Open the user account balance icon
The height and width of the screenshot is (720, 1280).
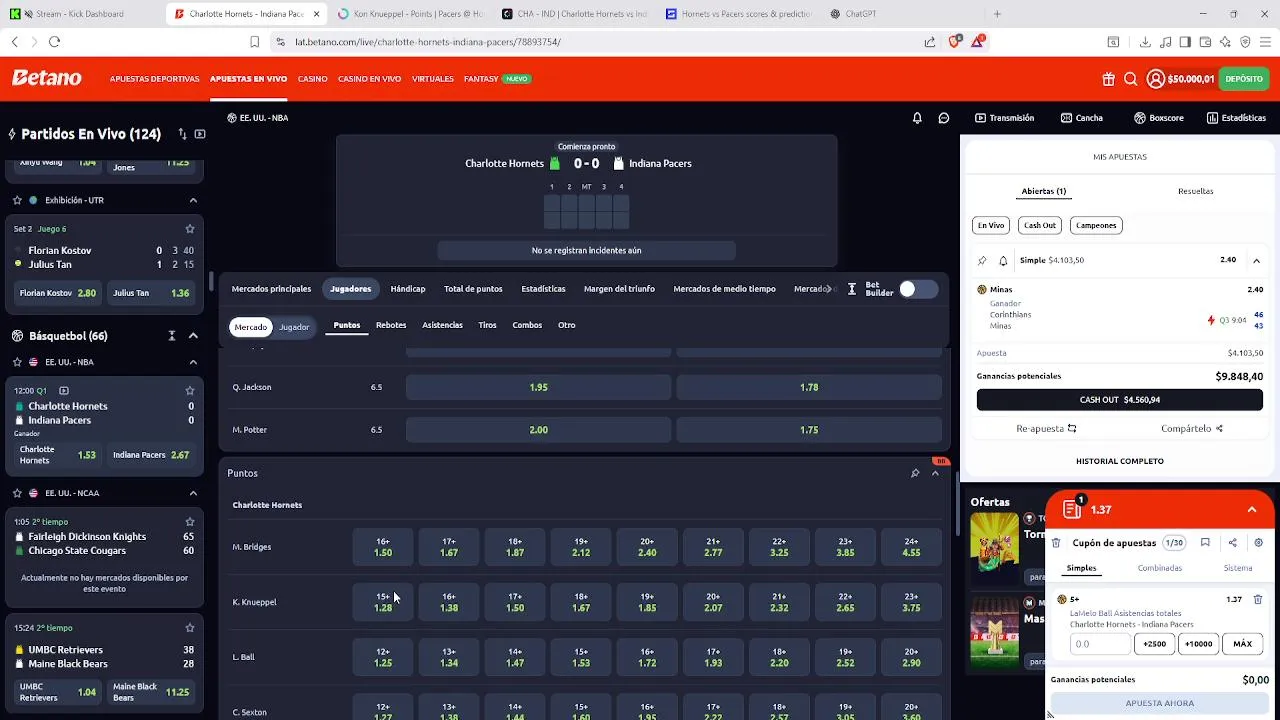pyautogui.click(x=1156, y=79)
